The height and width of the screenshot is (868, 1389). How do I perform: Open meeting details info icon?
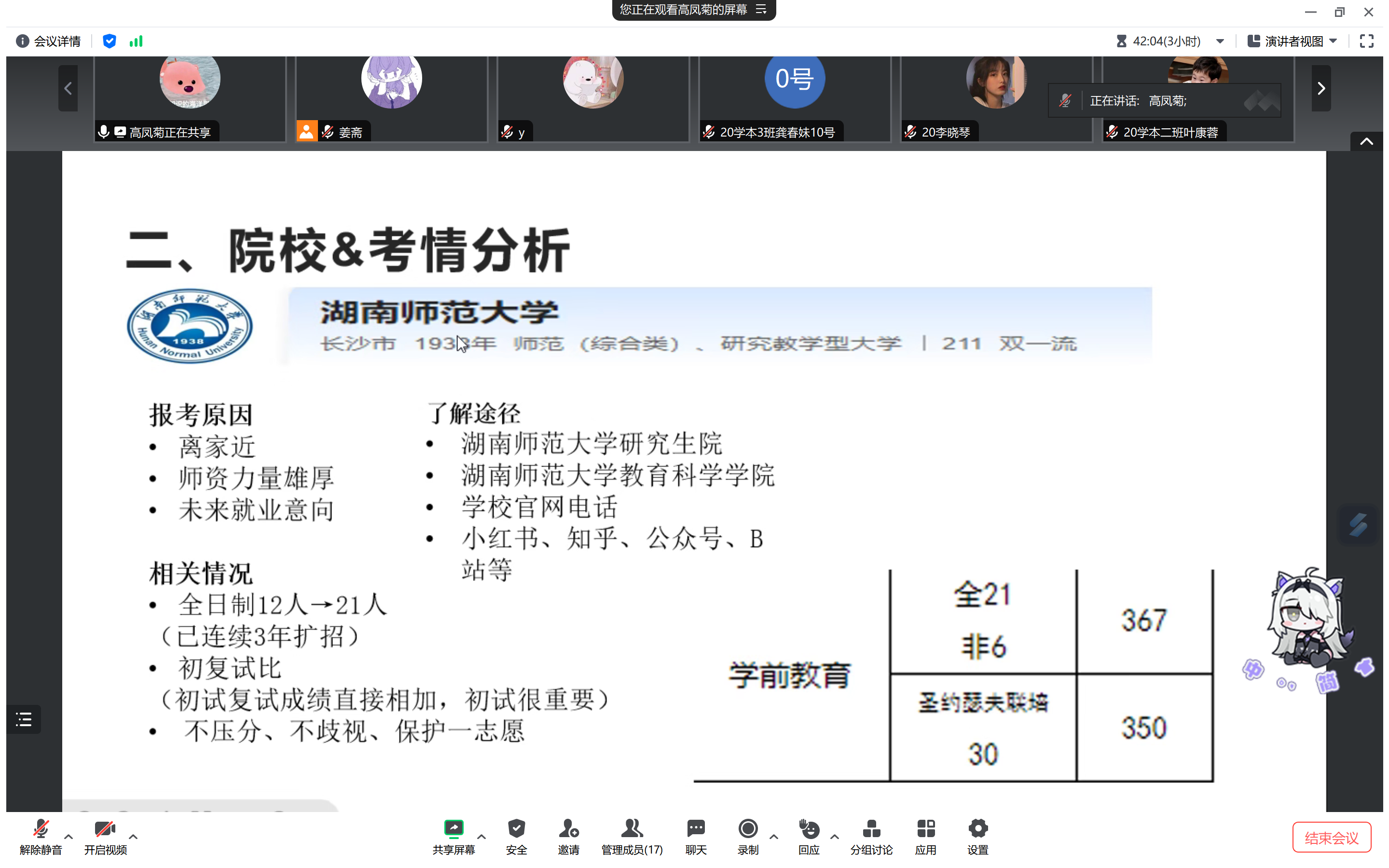22,41
